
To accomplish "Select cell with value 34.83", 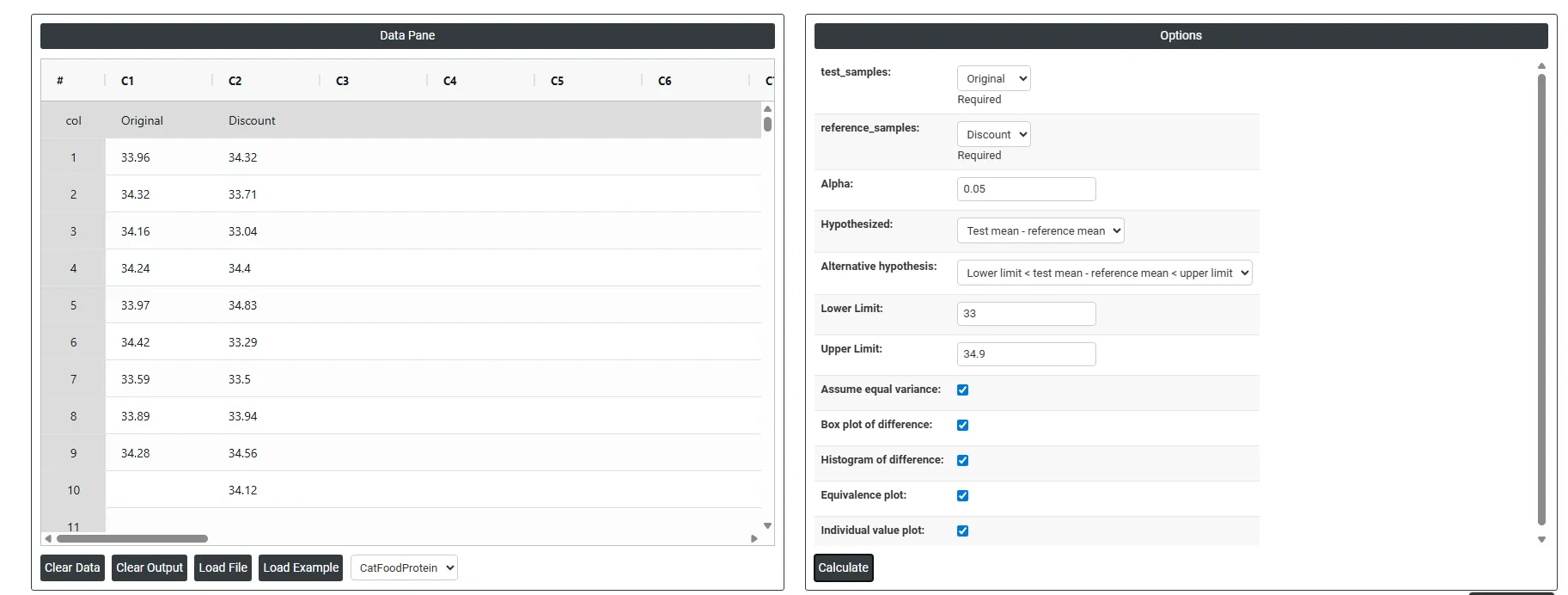I will pos(266,305).
